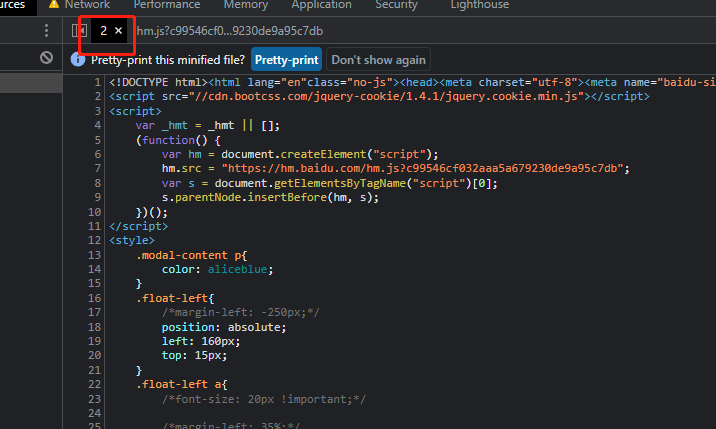Set a breakpoint on line number 6
This screenshot has width=716, height=429.
click(97, 154)
